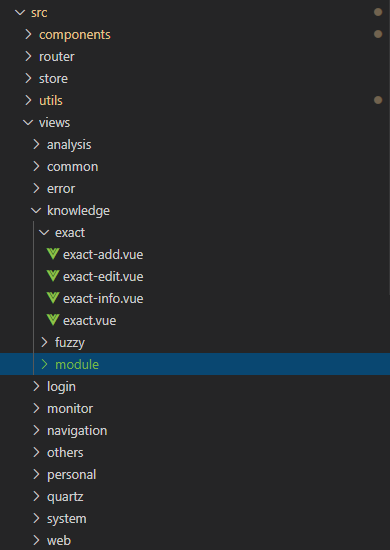The image size is (390, 550).
Task: Click Vue icon beside exact.vue
Action: pyautogui.click(x=53, y=320)
